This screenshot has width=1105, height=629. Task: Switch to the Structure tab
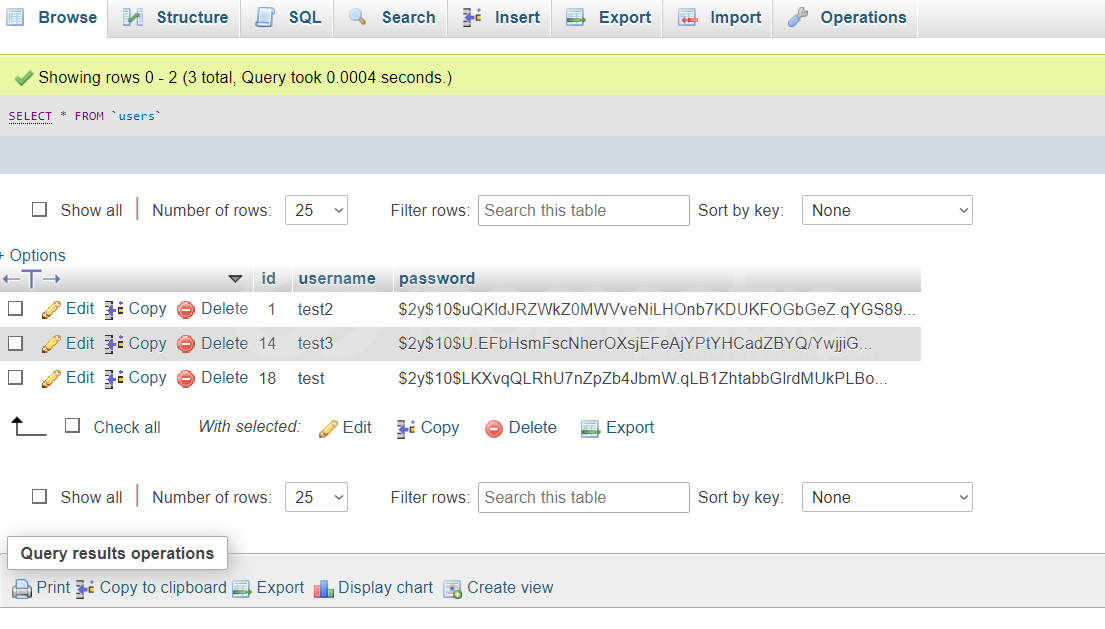175,18
